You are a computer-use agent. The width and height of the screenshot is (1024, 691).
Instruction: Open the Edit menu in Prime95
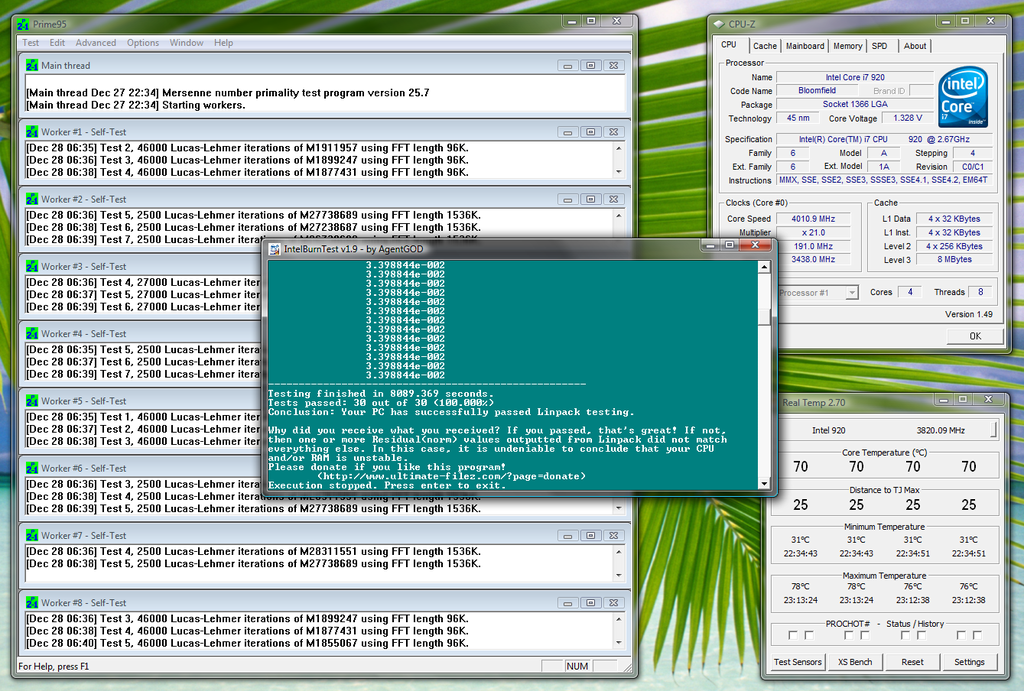57,42
